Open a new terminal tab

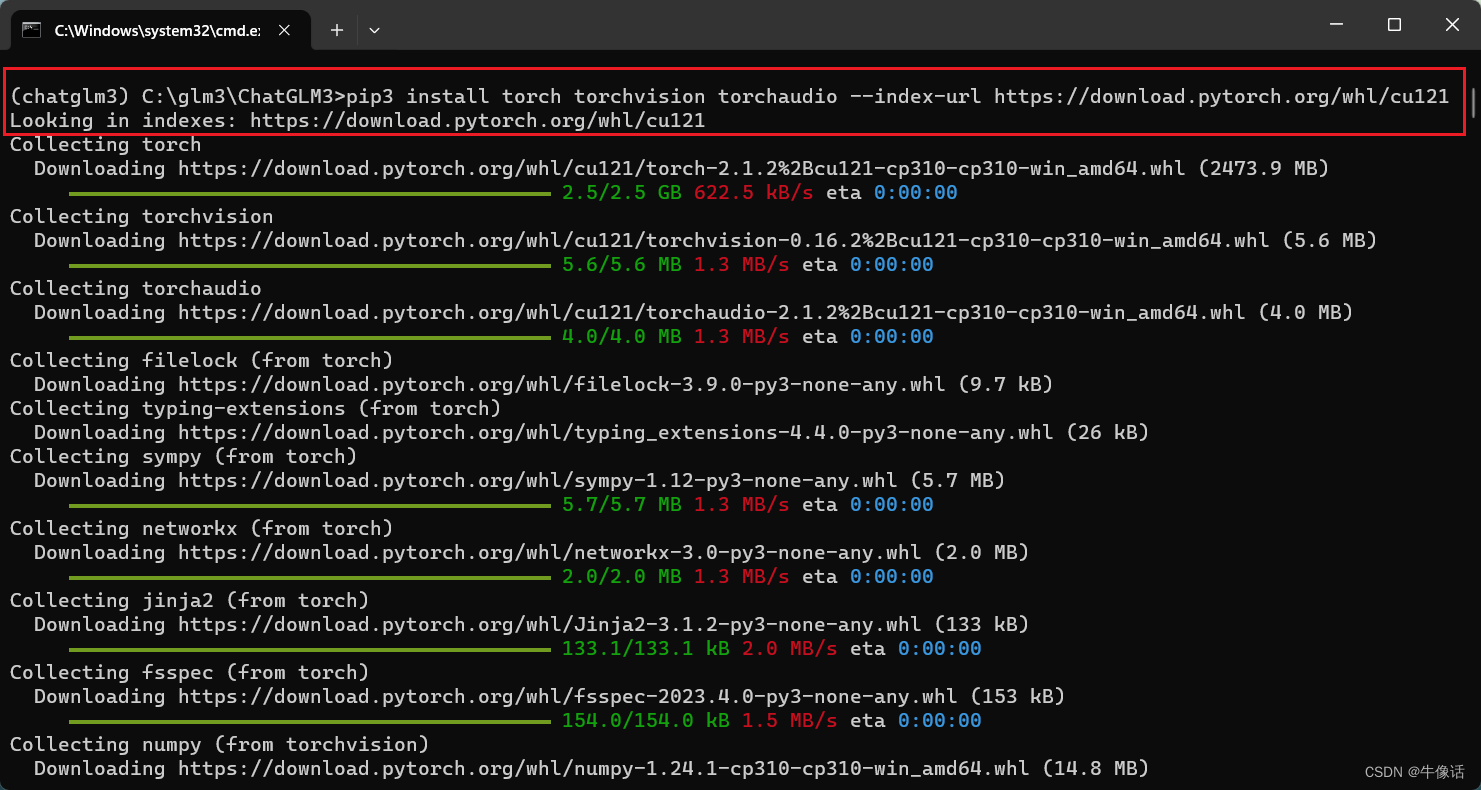point(337,31)
